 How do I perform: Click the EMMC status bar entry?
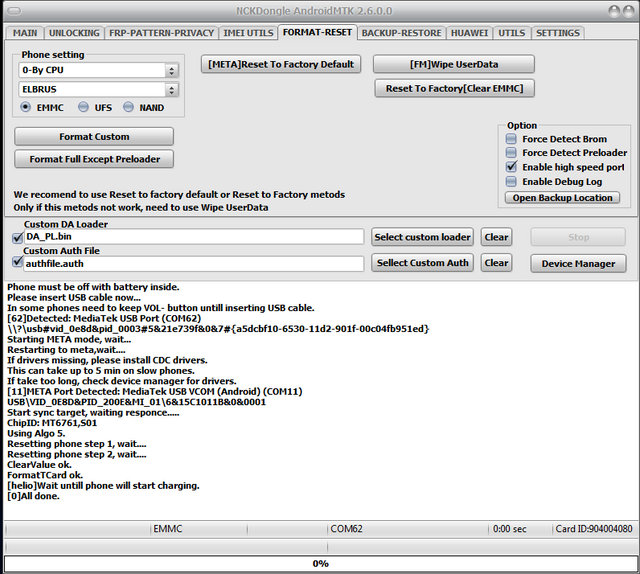(x=168, y=529)
